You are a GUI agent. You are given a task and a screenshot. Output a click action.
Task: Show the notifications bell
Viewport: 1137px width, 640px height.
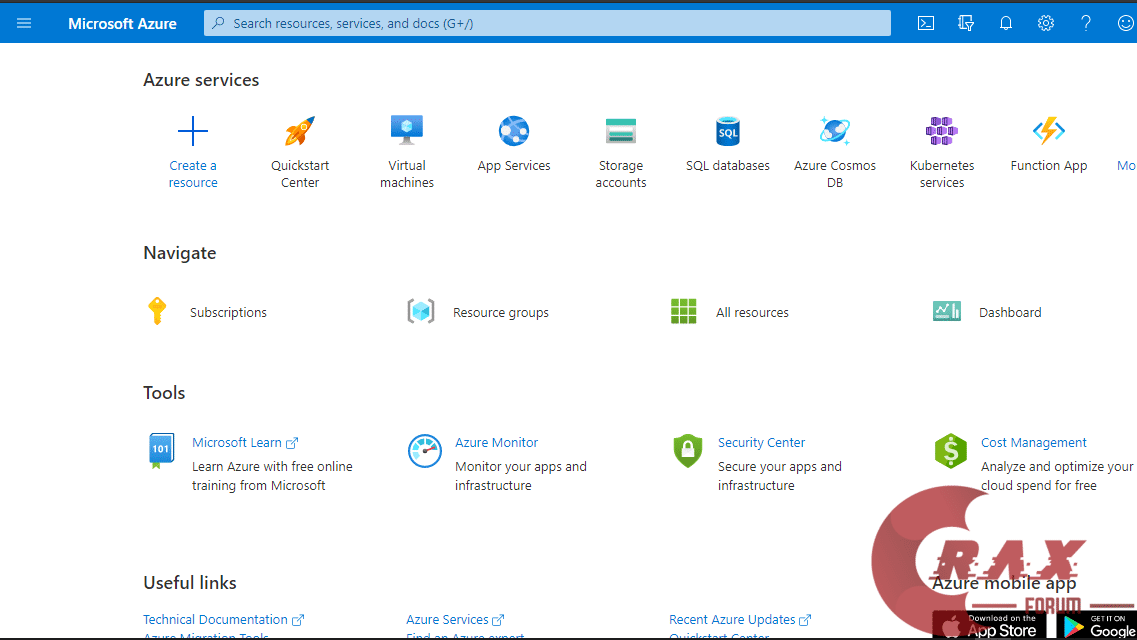click(1006, 23)
